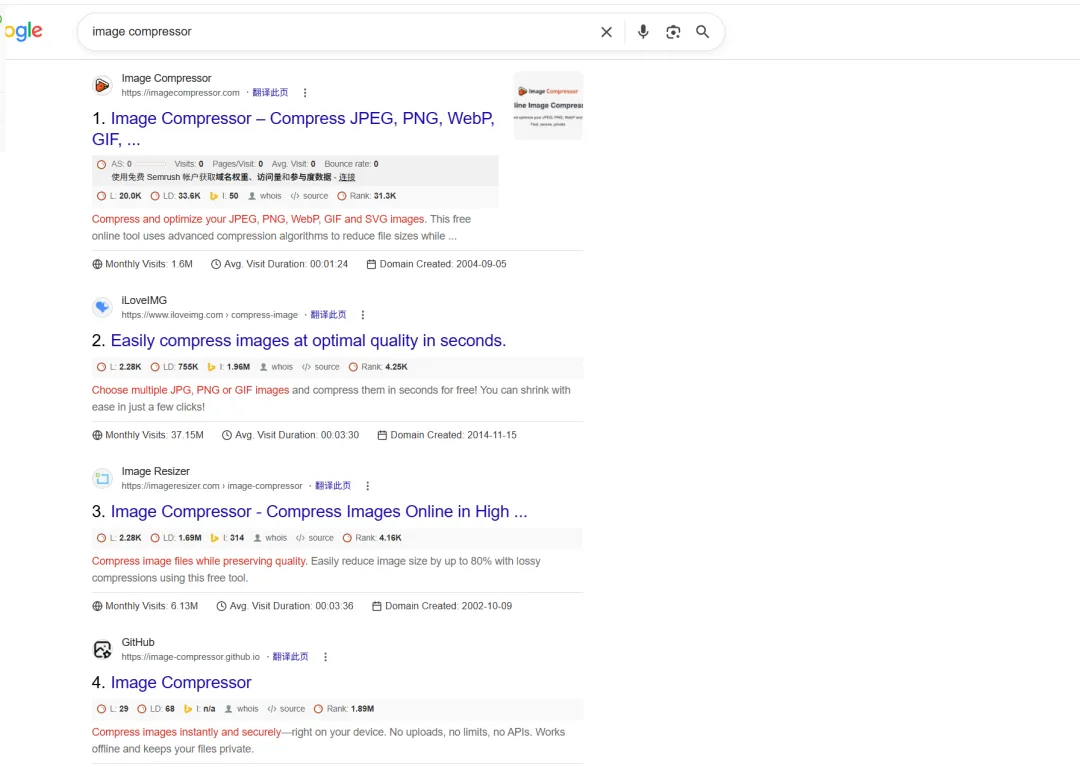Click the GitHub result favicon
1080x767 pixels.
[x=102, y=649]
